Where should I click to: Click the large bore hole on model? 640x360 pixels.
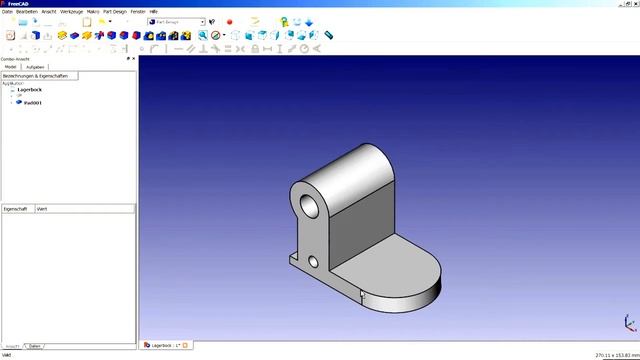point(309,206)
